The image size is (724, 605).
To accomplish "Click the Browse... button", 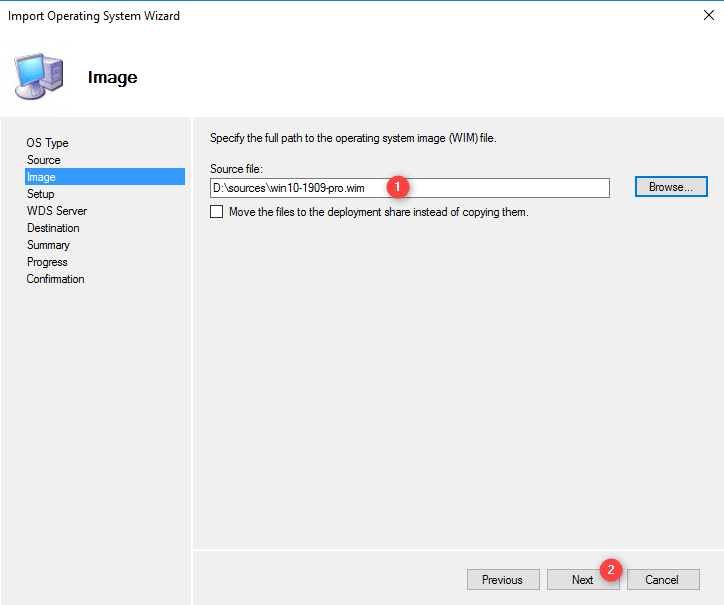I will [x=671, y=187].
